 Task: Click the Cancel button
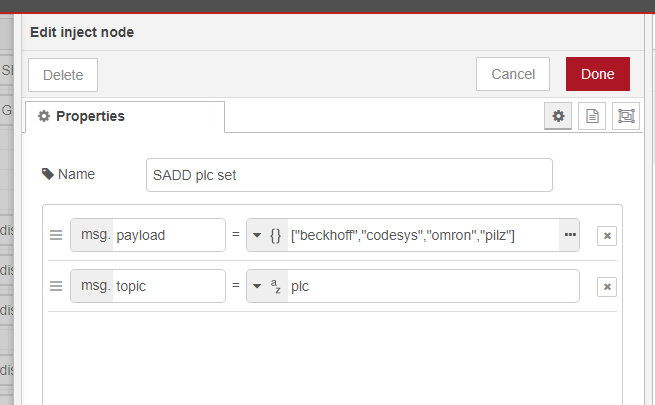click(x=513, y=74)
